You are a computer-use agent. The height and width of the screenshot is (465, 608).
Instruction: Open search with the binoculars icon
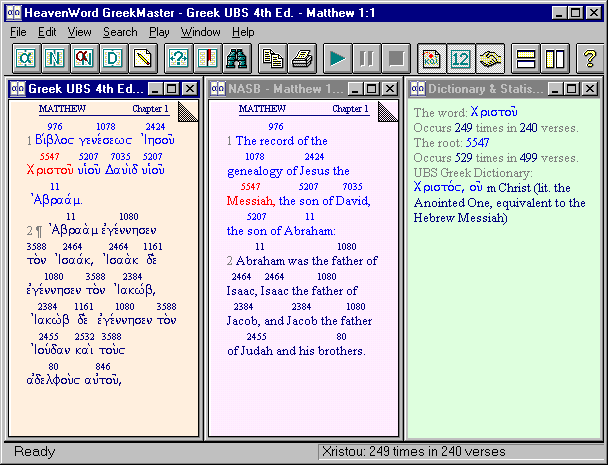(x=237, y=59)
